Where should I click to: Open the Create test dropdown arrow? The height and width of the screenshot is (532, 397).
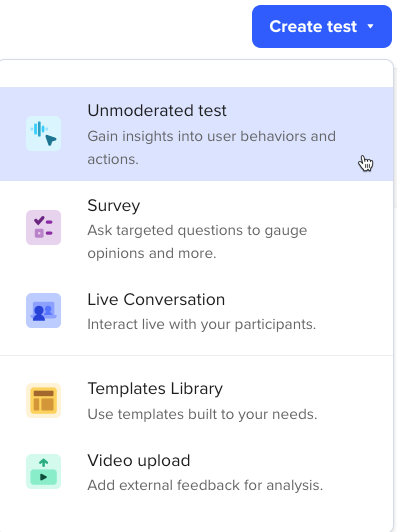coord(371,26)
